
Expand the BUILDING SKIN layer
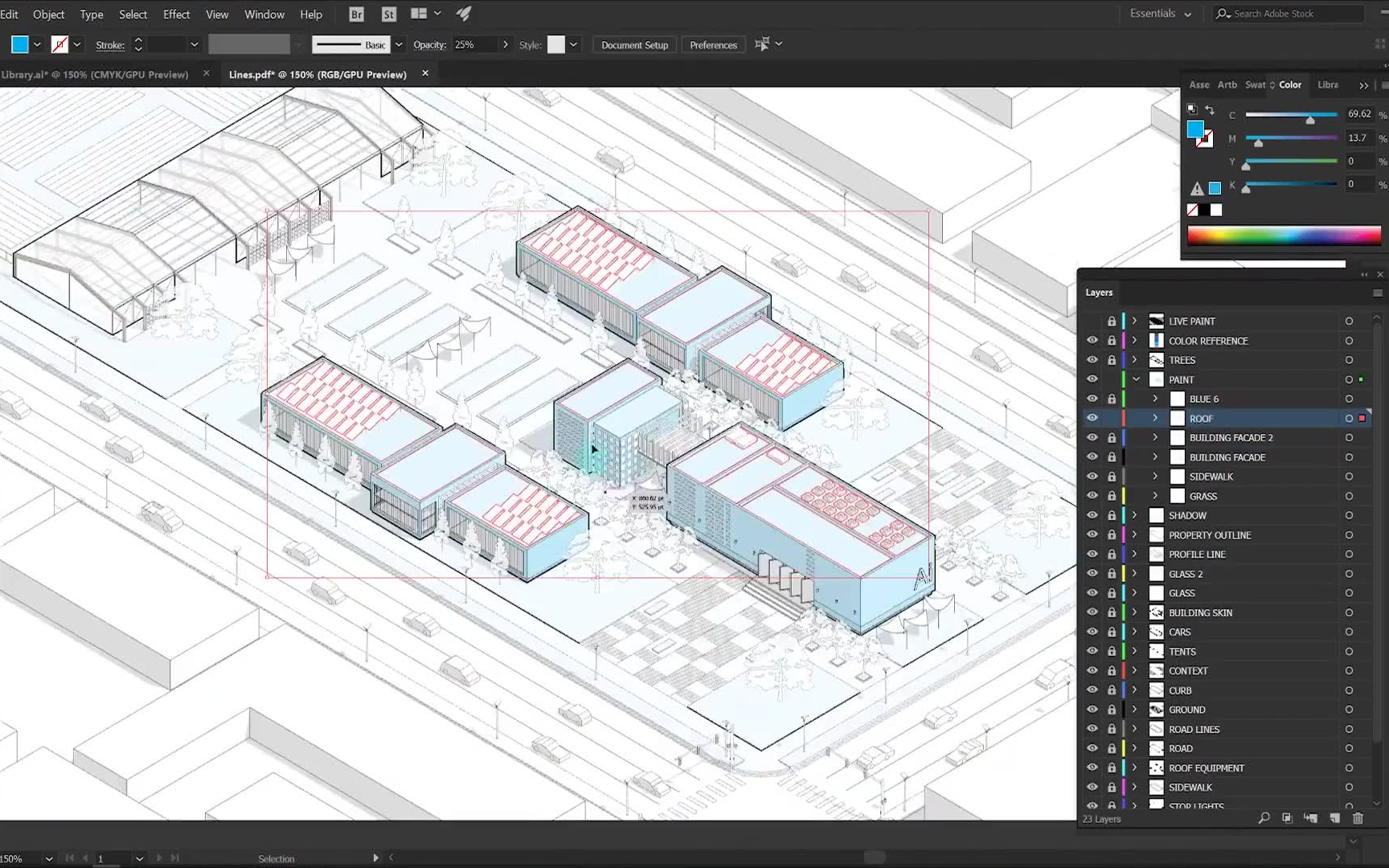pyautogui.click(x=1135, y=612)
